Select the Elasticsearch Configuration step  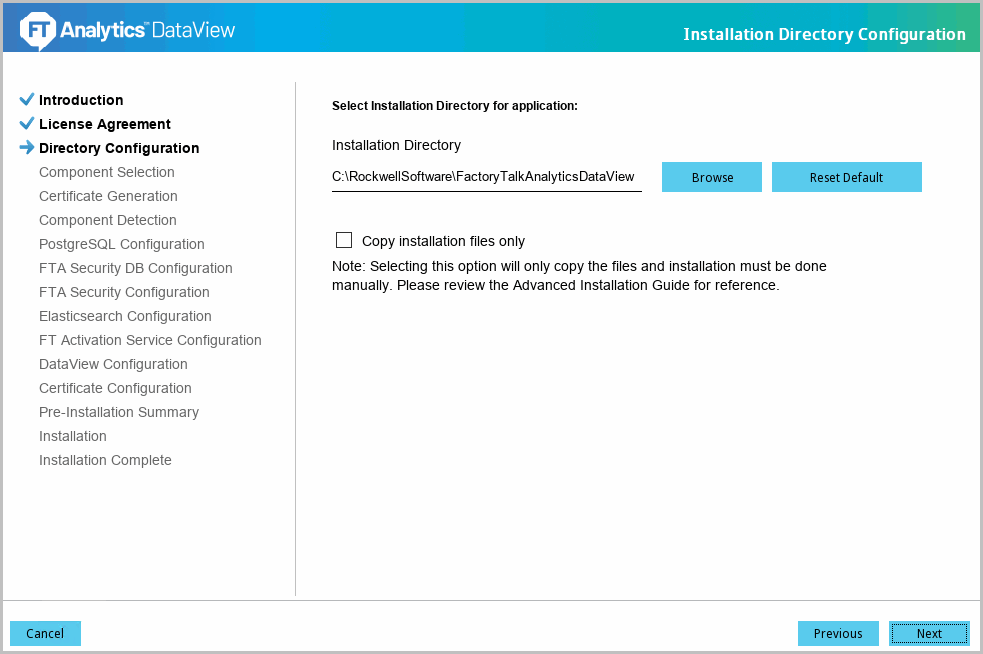pos(125,316)
